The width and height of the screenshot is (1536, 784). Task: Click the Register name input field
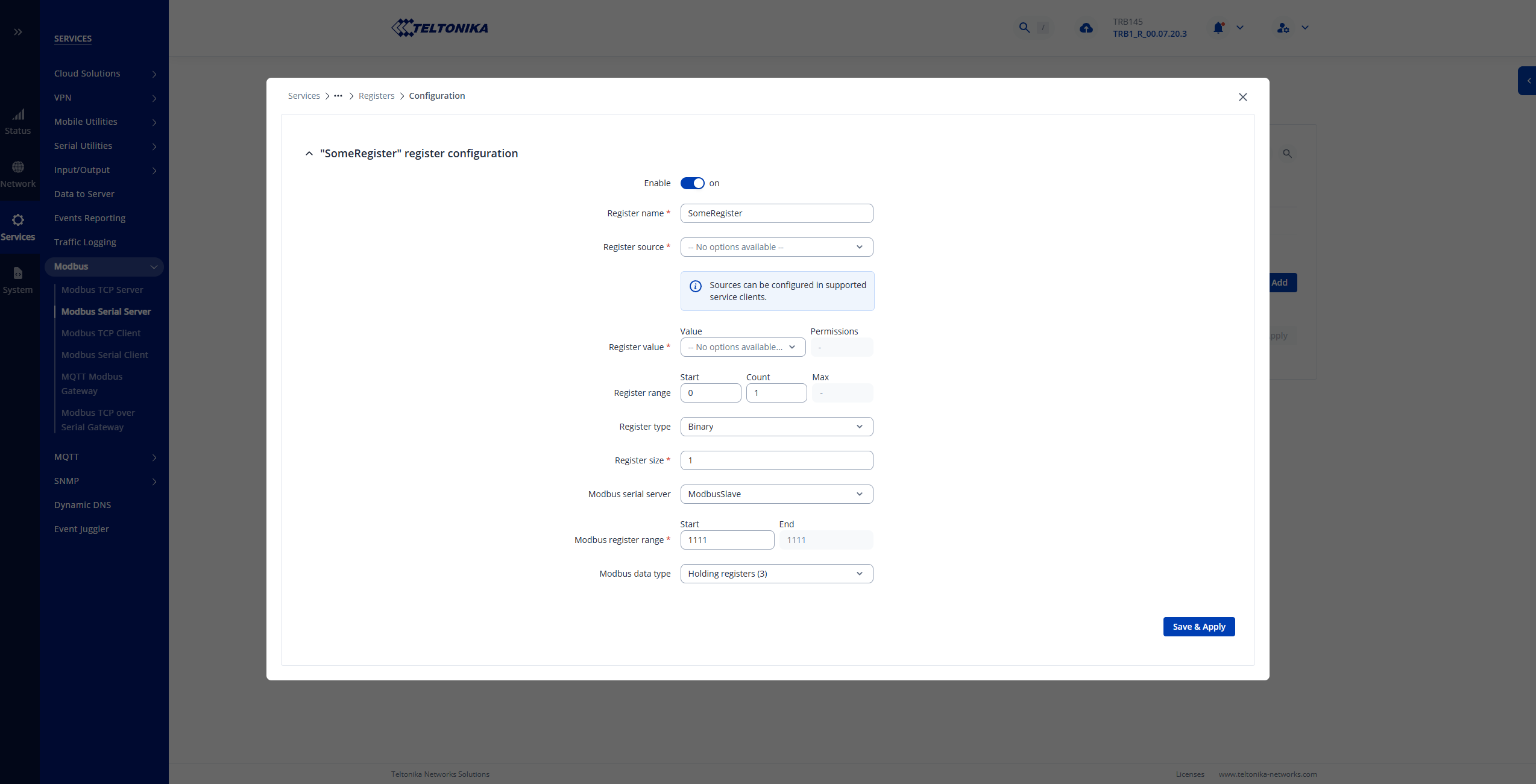click(x=776, y=213)
